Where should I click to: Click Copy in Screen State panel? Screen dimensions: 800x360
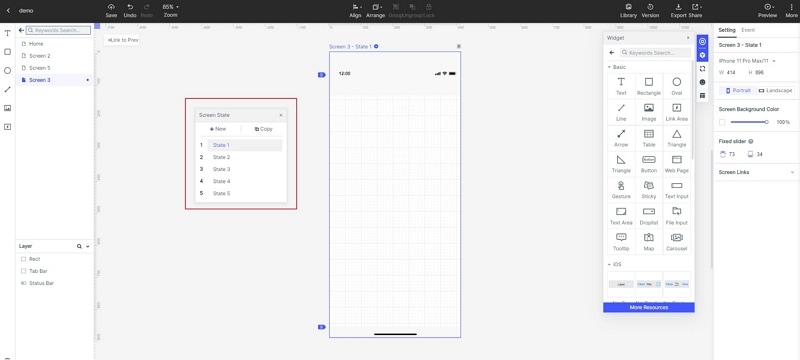[x=264, y=129]
